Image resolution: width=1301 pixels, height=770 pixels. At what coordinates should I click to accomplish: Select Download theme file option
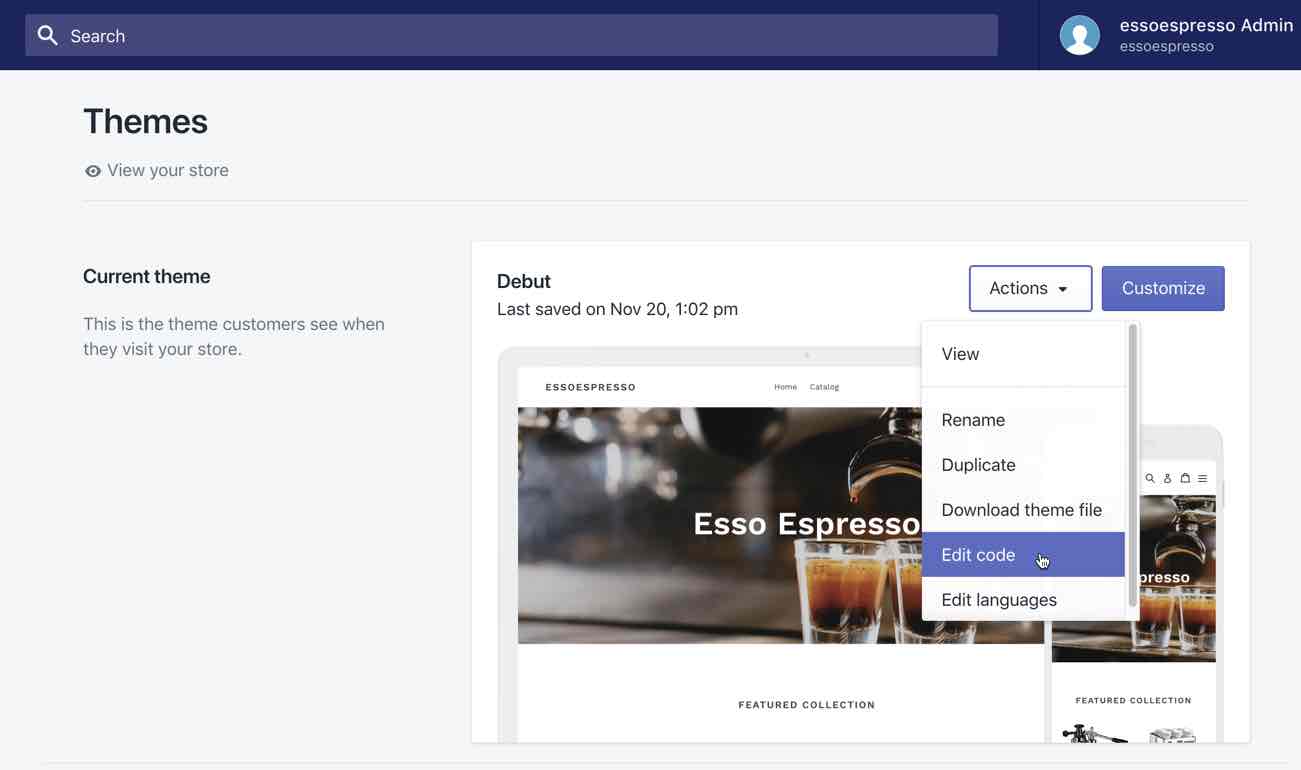1021,510
